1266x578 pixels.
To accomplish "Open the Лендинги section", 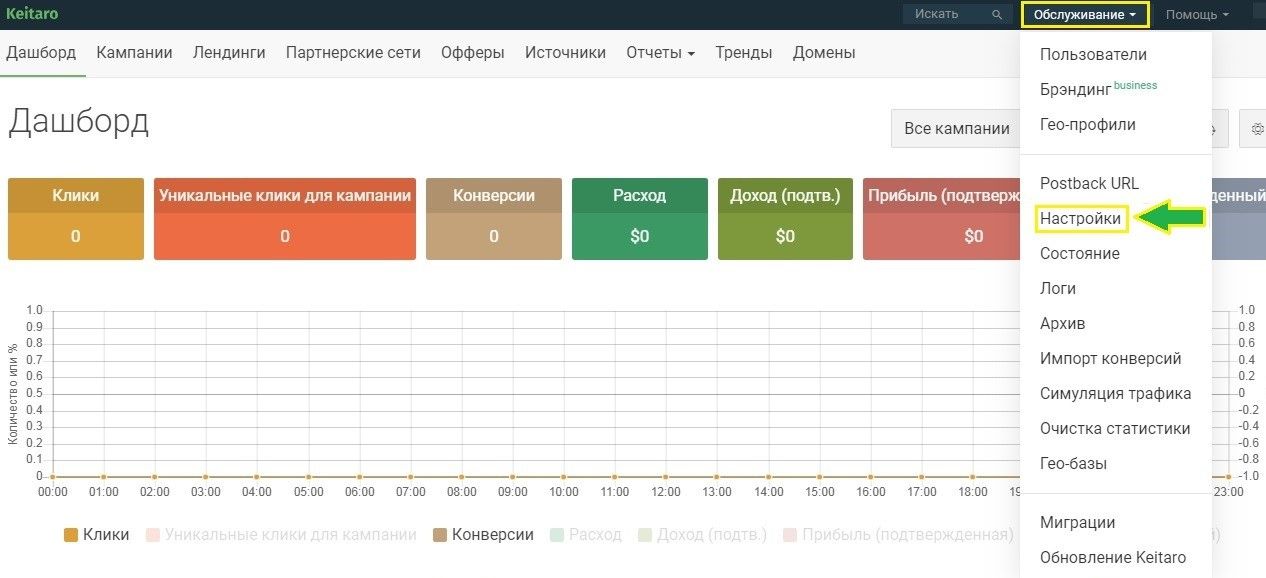I will (229, 53).
